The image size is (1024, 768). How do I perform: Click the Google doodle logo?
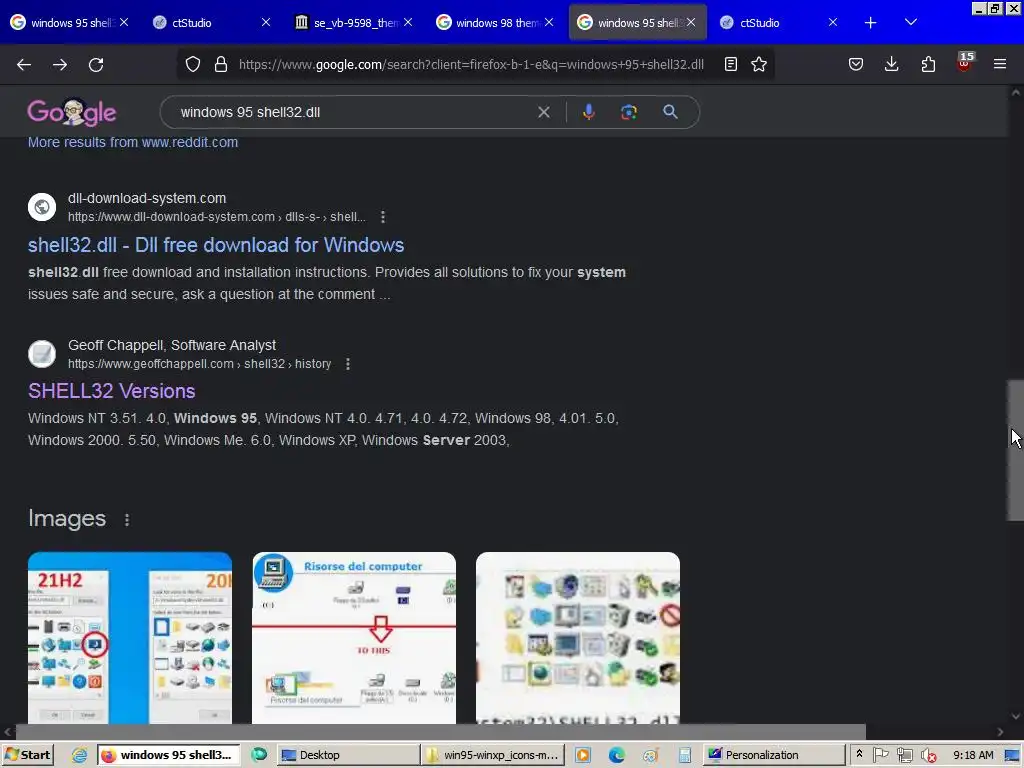coord(72,112)
